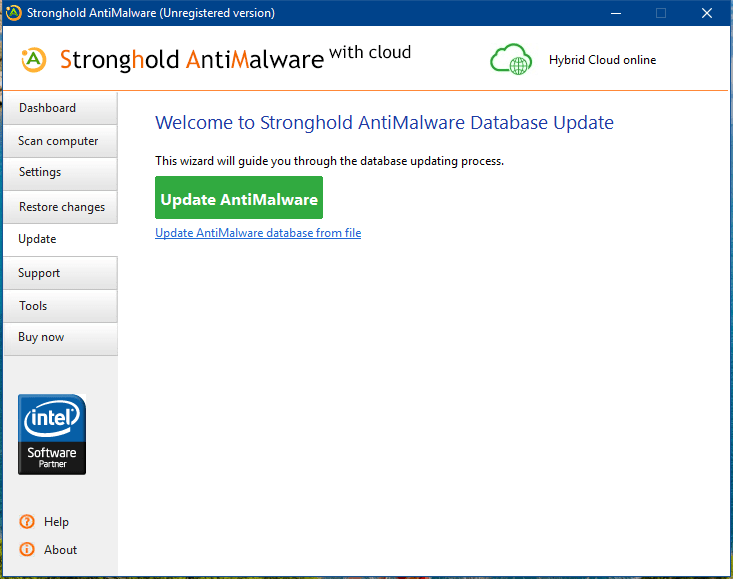Image resolution: width=733 pixels, height=579 pixels.
Task: Select Restore changes in sidebar
Action: pyautogui.click(x=60, y=207)
